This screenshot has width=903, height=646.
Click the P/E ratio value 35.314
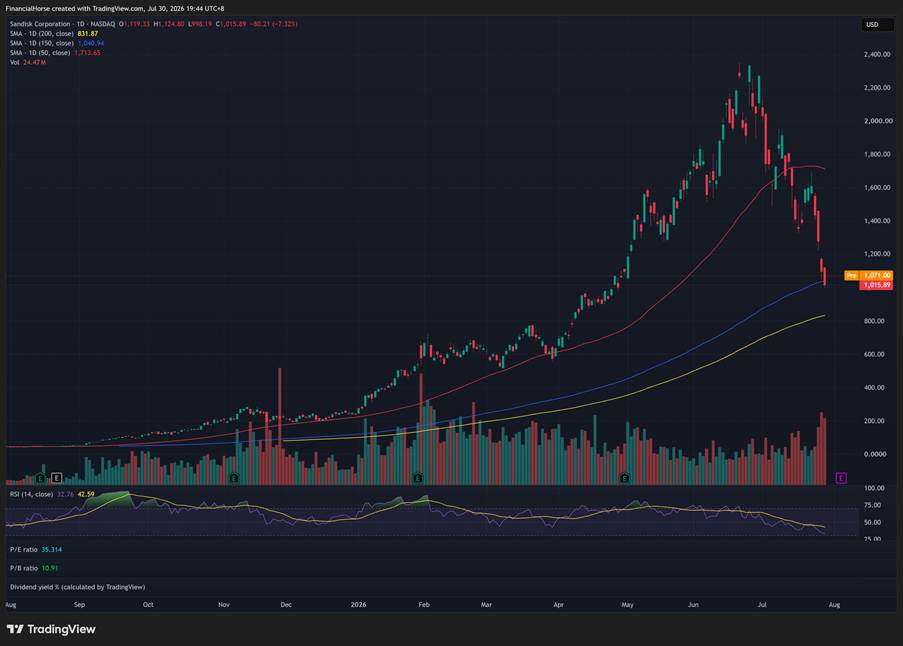pos(51,550)
